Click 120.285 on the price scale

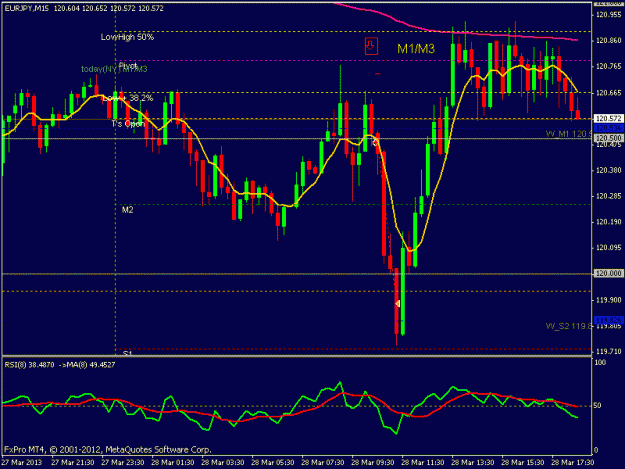609,196
